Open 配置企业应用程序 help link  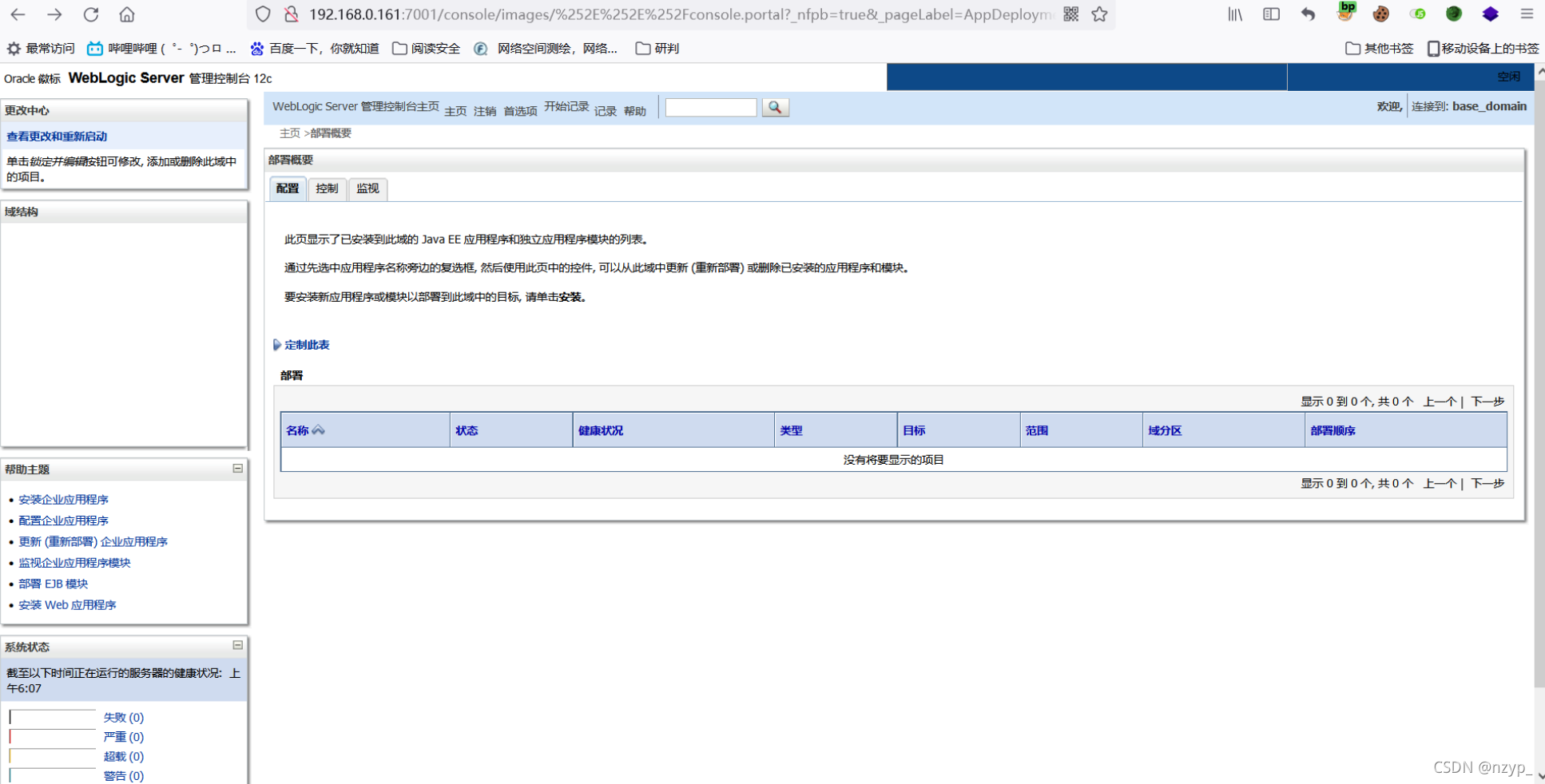(64, 521)
